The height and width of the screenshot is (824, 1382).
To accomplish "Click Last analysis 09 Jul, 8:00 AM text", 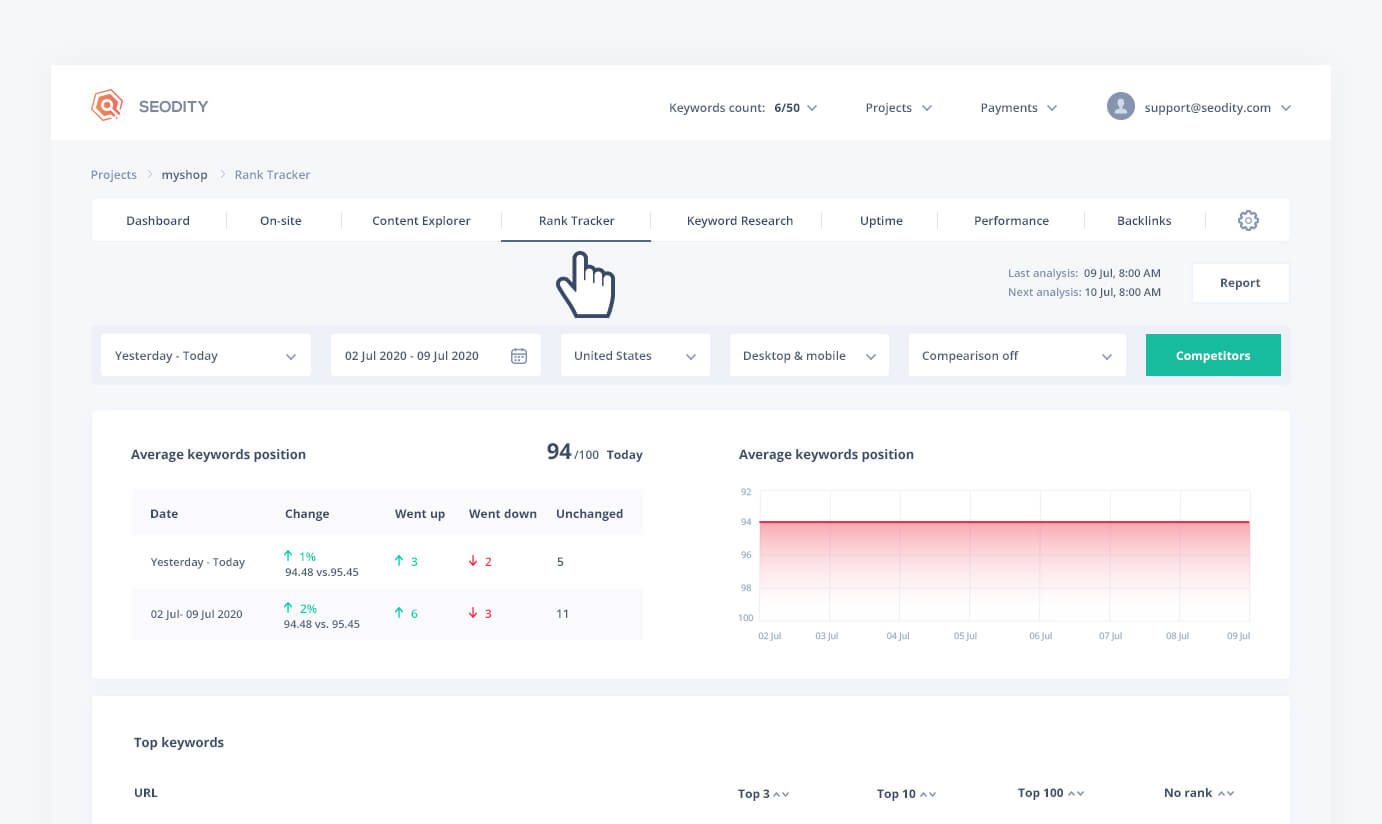I will [1084, 273].
